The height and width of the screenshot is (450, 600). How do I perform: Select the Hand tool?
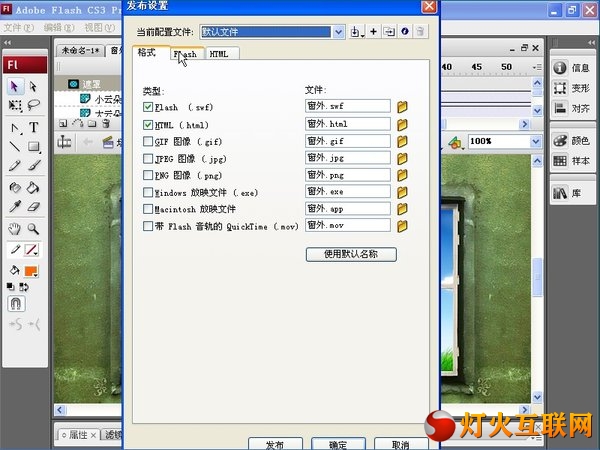[15, 229]
